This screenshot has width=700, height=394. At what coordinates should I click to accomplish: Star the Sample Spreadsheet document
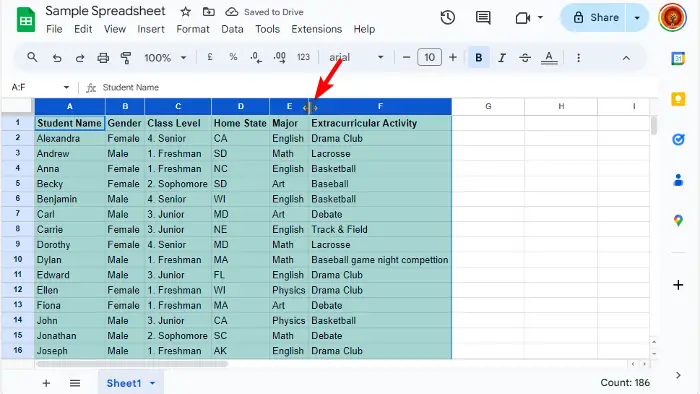tap(185, 12)
